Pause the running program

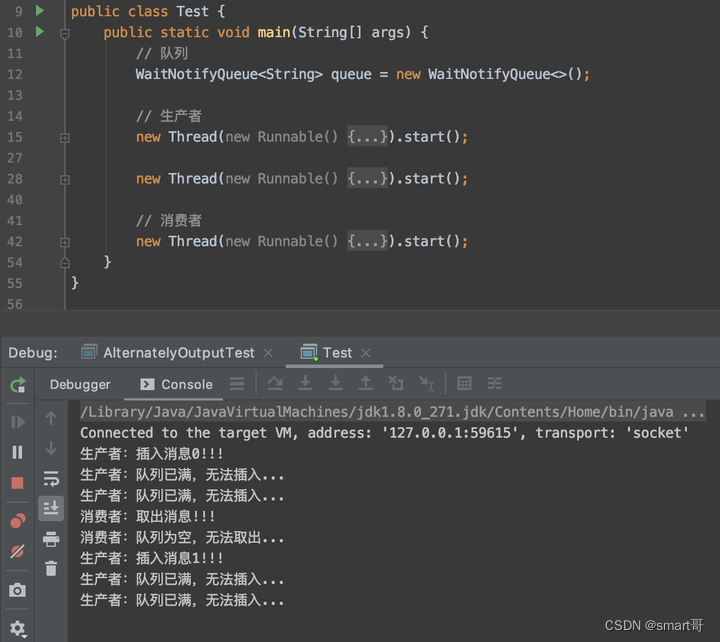(x=17, y=452)
